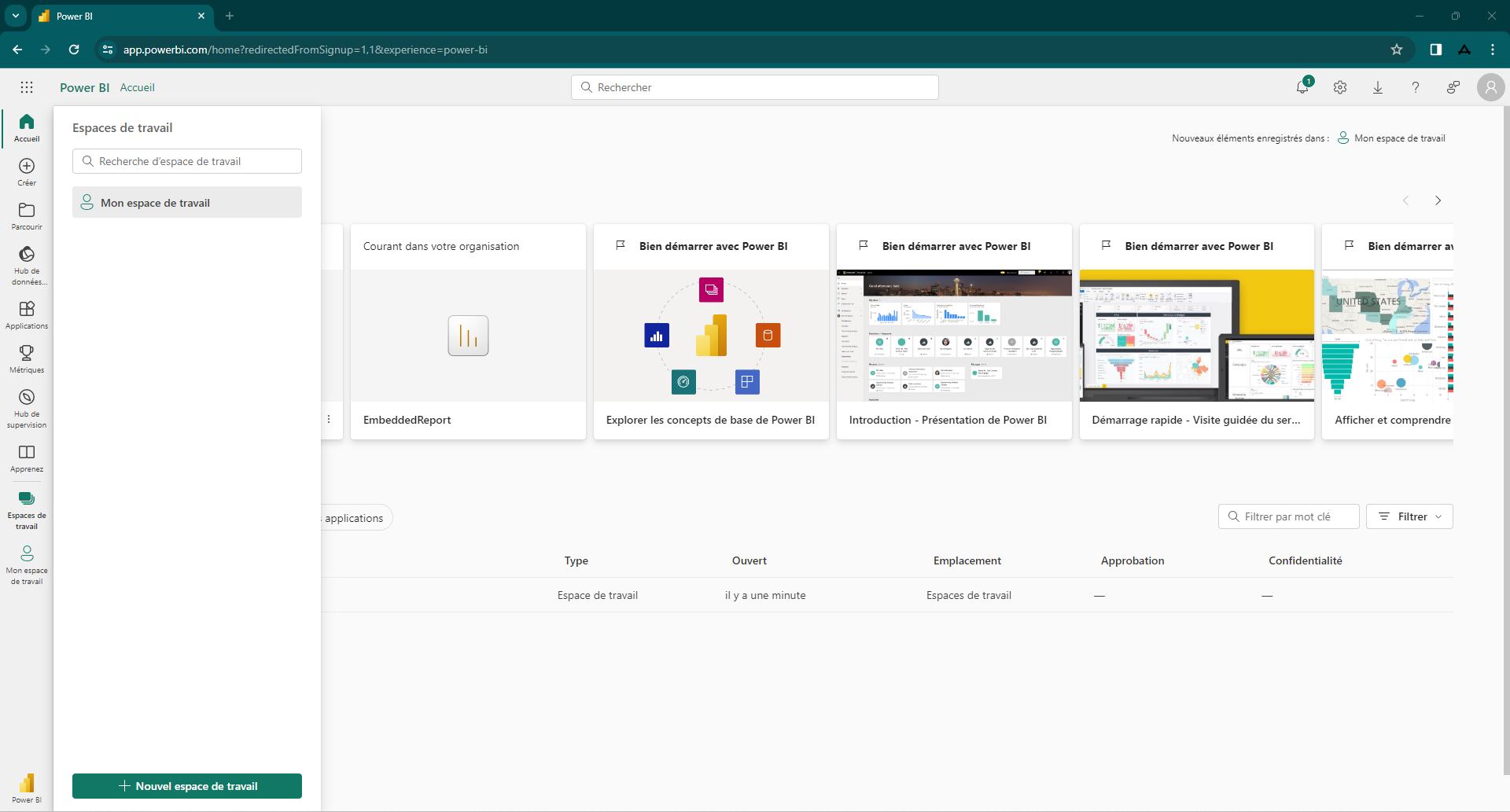The image size is (1510, 812).
Task: Switch to Power BI browser tab
Action: pos(122,16)
